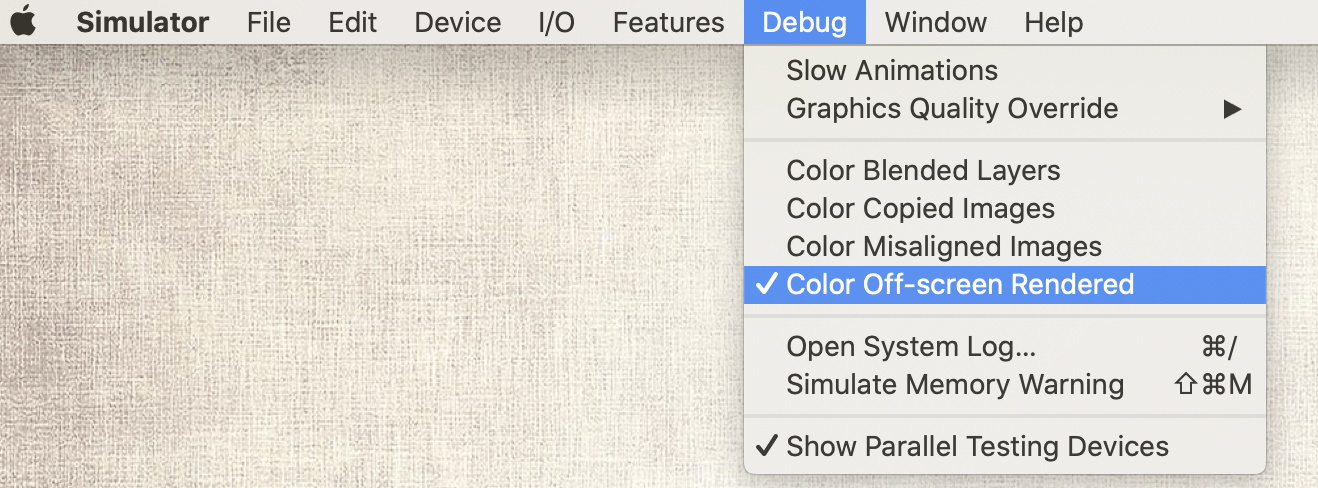Open the Edit menu
Viewport: 1318px width, 488px height.
pyautogui.click(x=353, y=22)
